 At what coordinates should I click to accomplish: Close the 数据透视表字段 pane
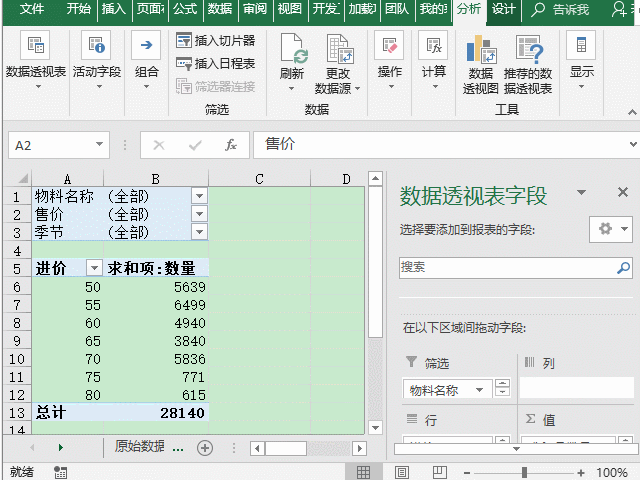622,192
